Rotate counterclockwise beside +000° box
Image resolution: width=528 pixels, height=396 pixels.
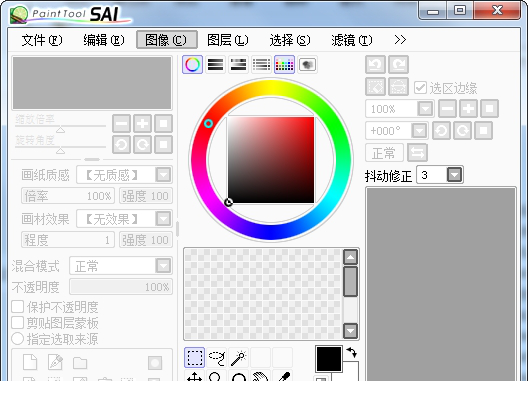click(441, 130)
